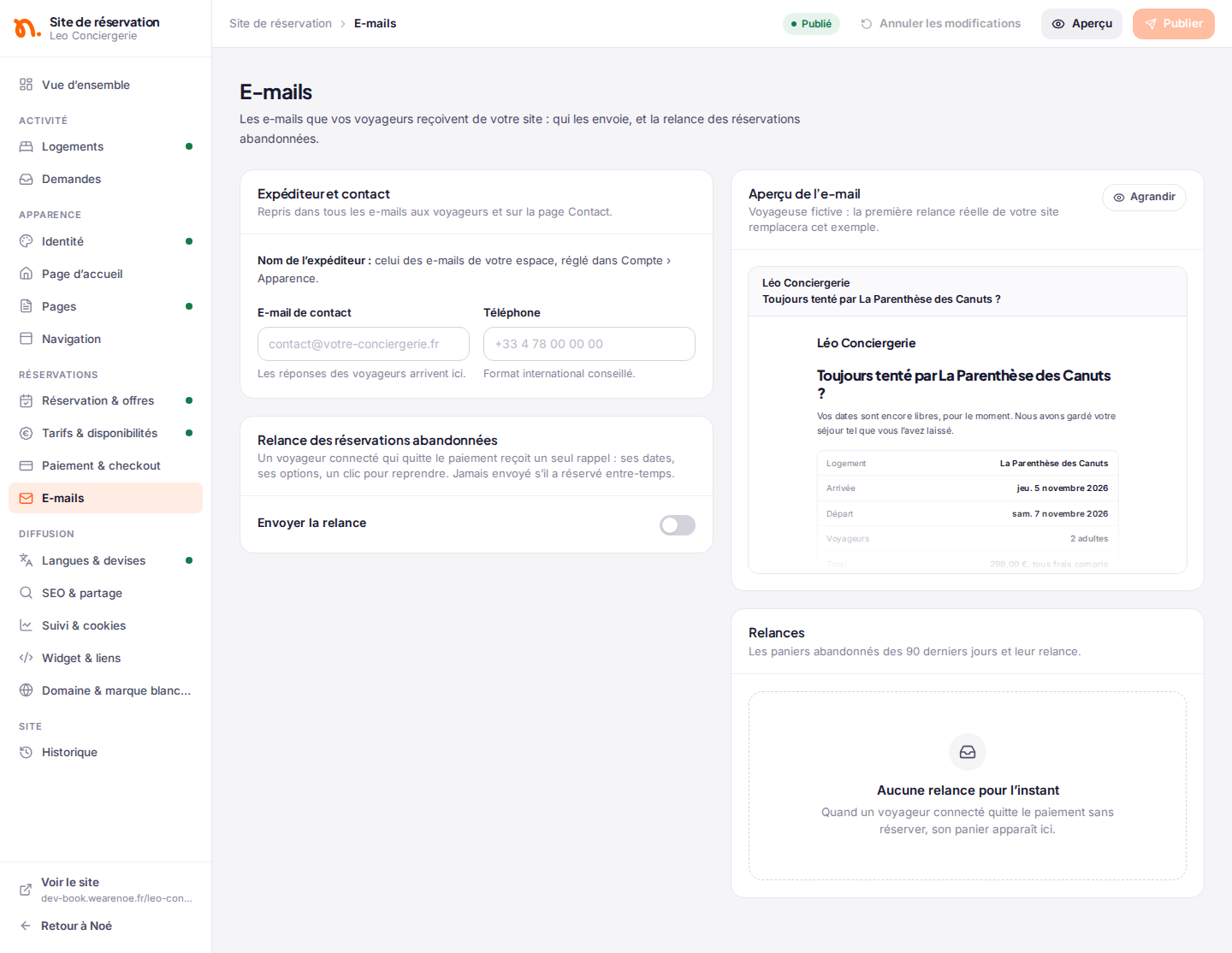
Task: Click the 'jeu. 5 novembre 2026' arrival date
Action: point(1063,488)
